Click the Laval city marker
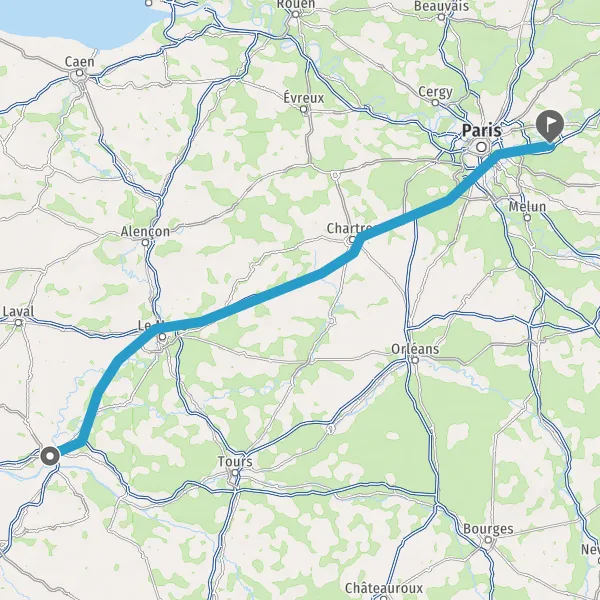Image resolution: width=600 pixels, height=600 pixels. 18,323
